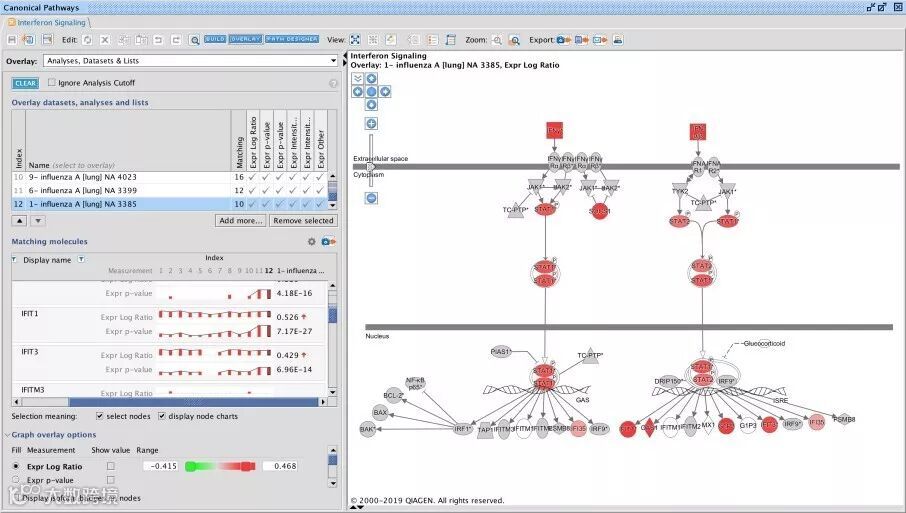Click the BUILD toolbar button

click(215, 39)
